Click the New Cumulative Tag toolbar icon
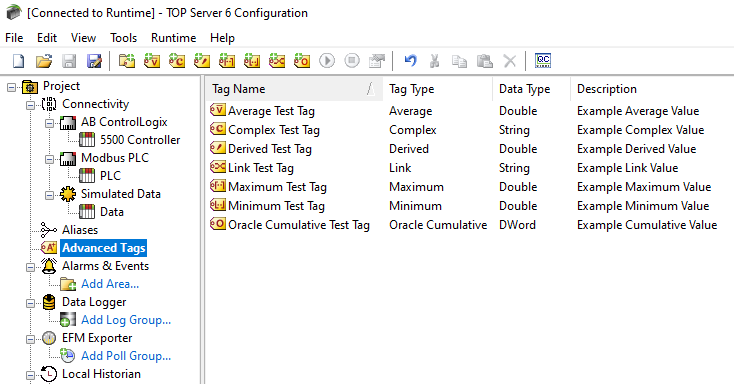This screenshot has width=734, height=384. tap(302, 61)
